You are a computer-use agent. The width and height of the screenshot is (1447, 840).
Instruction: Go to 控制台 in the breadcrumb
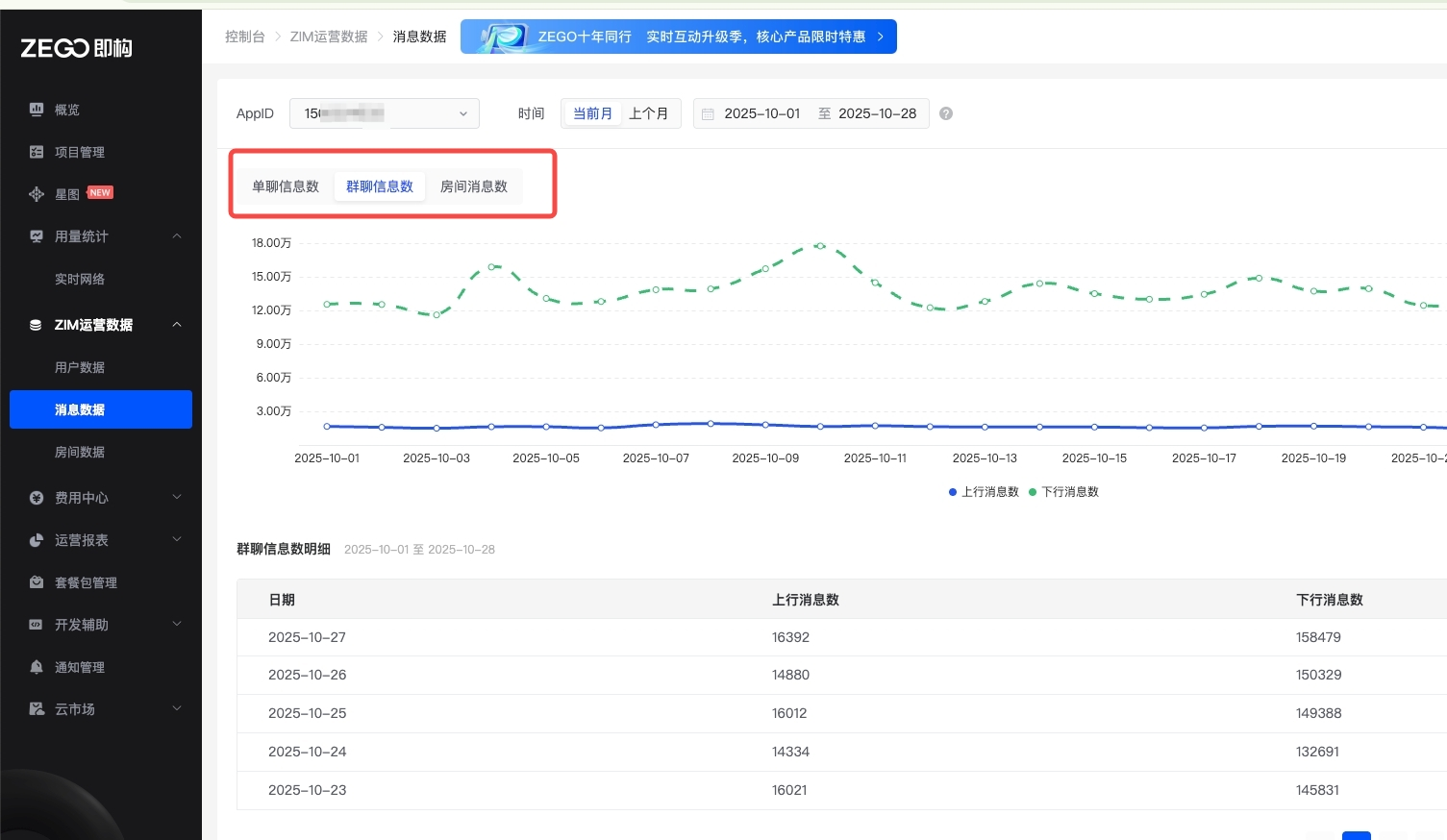click(244, 37)
